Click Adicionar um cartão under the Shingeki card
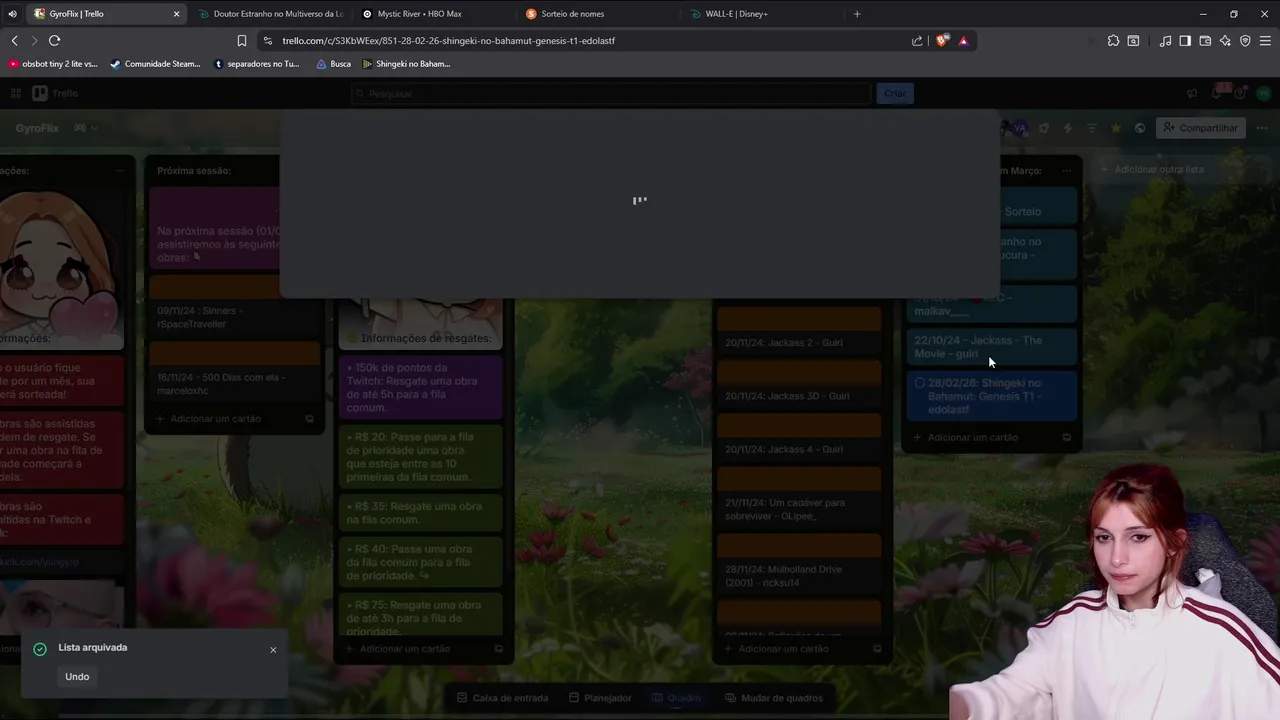The image size is (1280, 720). pos(972,438)
